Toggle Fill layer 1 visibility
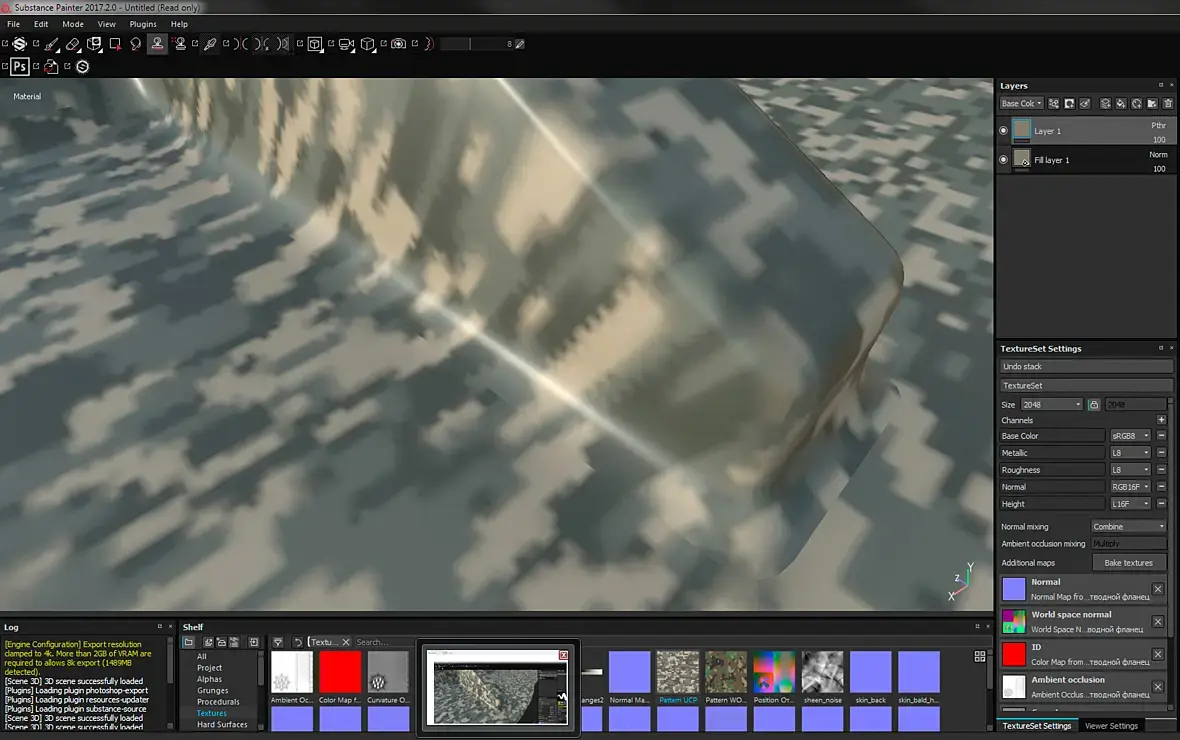 1003,160
